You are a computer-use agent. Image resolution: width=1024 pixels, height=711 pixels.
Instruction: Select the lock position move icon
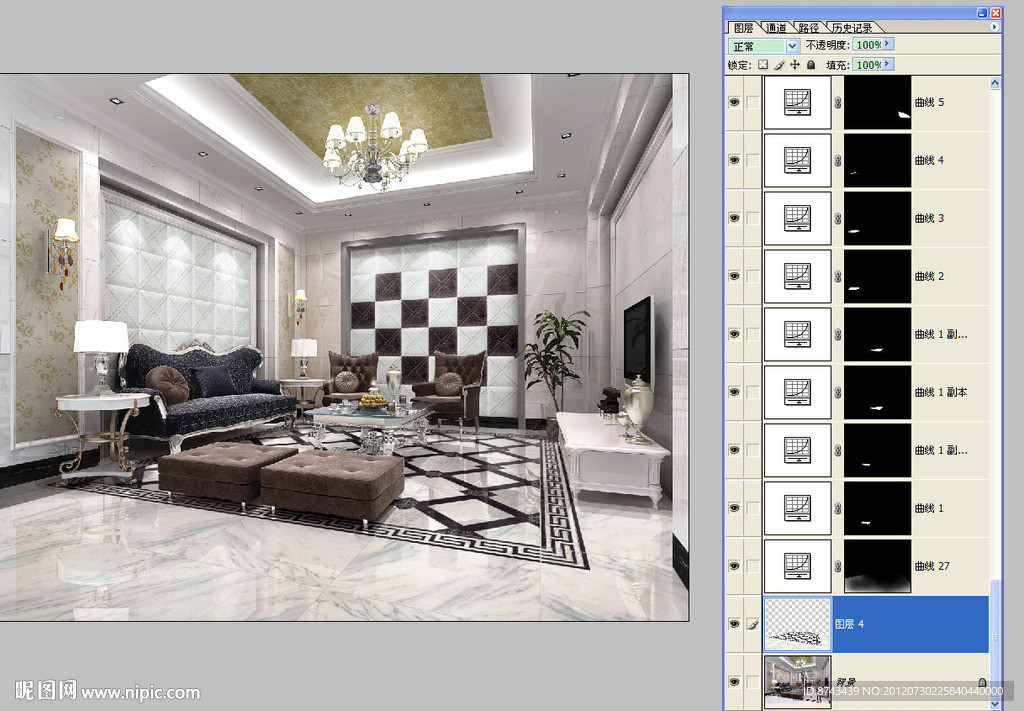795,64
